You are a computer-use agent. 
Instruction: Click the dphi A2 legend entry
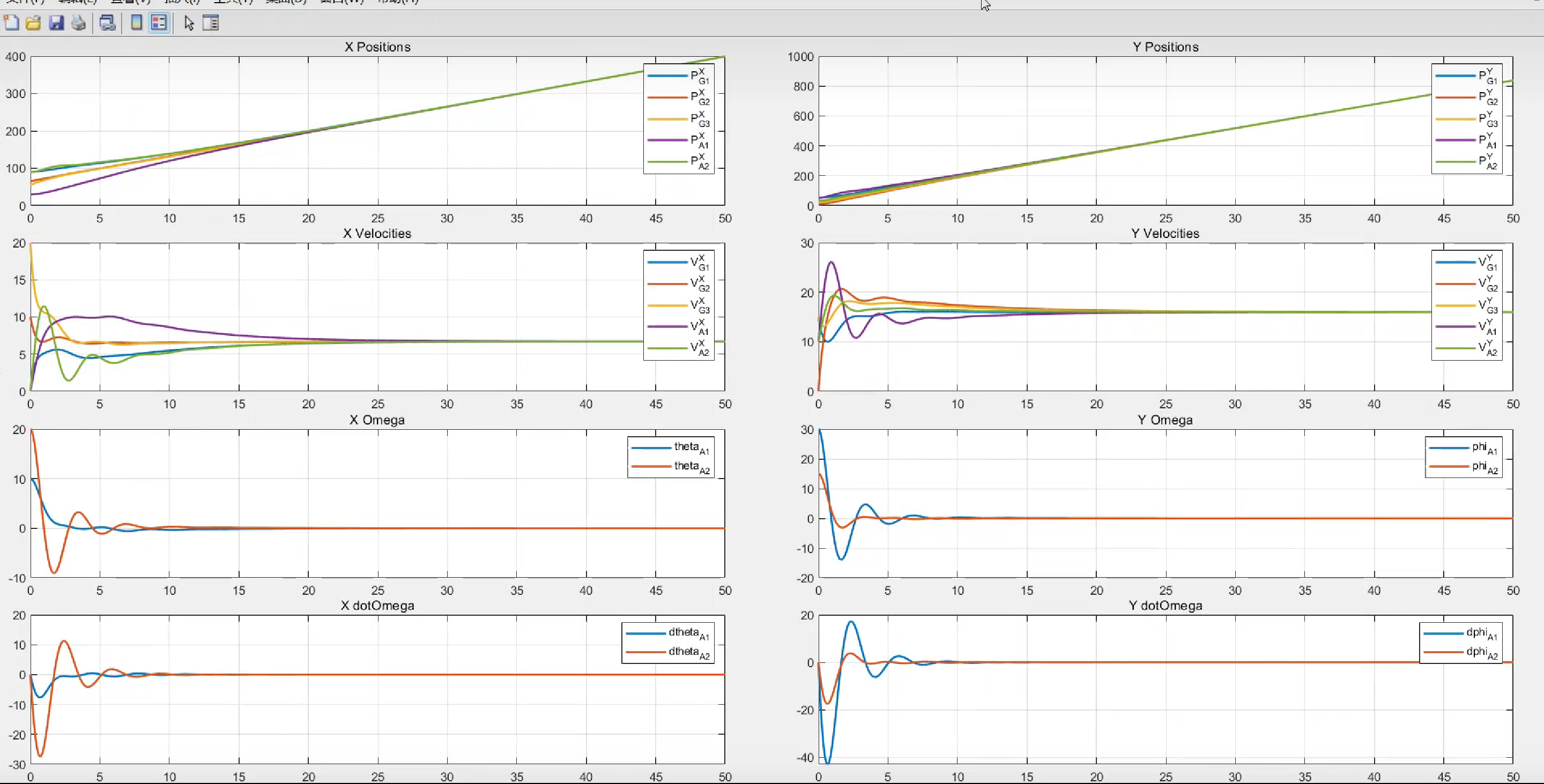click(x=1481, y=652)
